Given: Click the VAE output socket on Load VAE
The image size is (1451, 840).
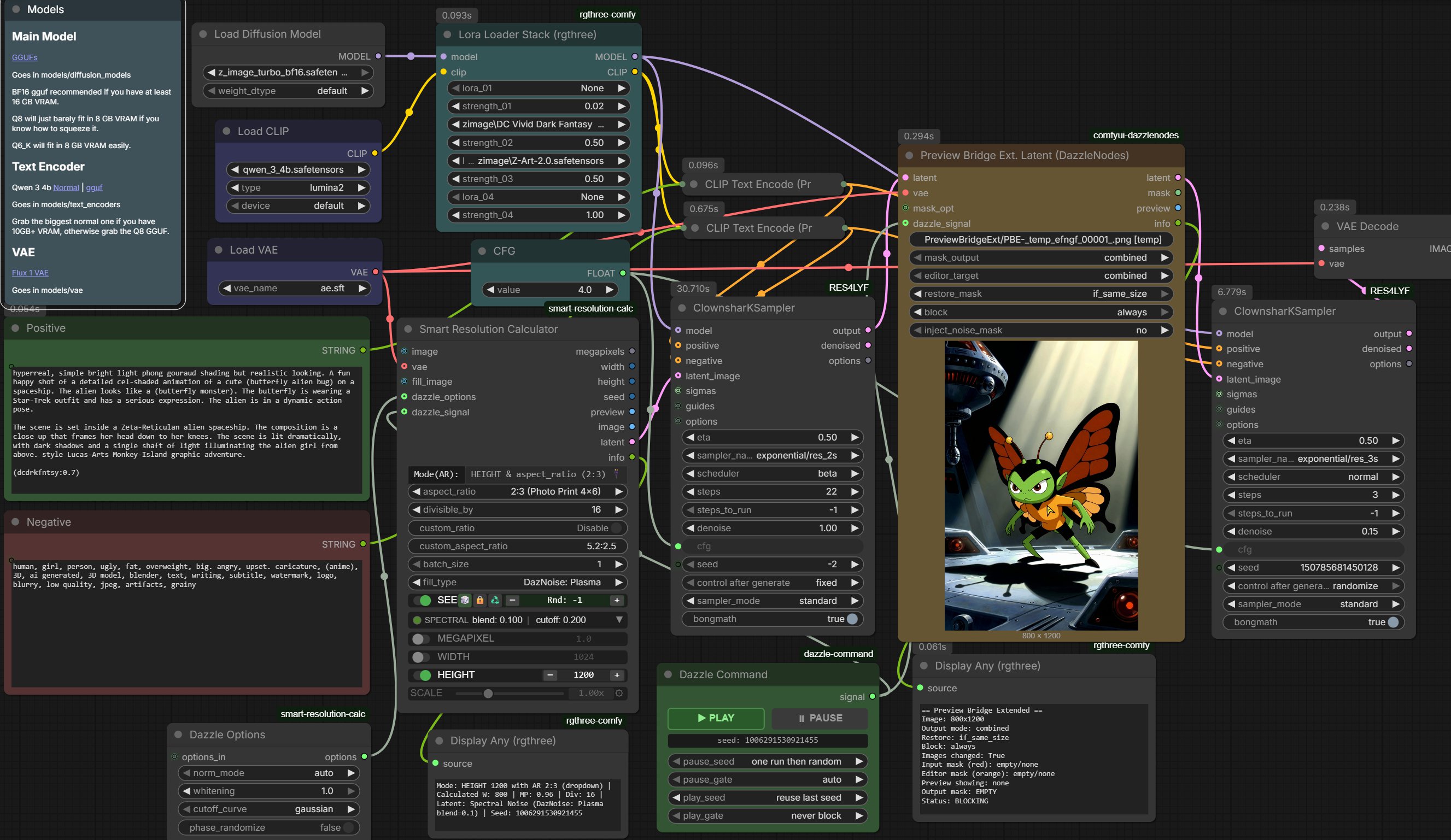Looking at the screenshot, I should pyautogui.click(x=376, y=272).
